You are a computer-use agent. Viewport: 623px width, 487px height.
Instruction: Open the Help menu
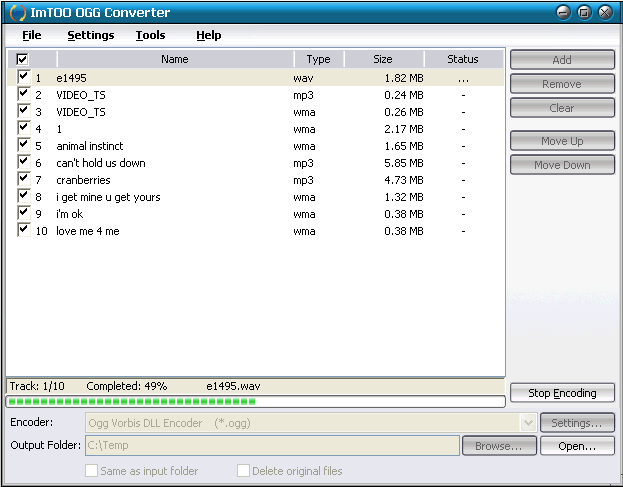208,35
